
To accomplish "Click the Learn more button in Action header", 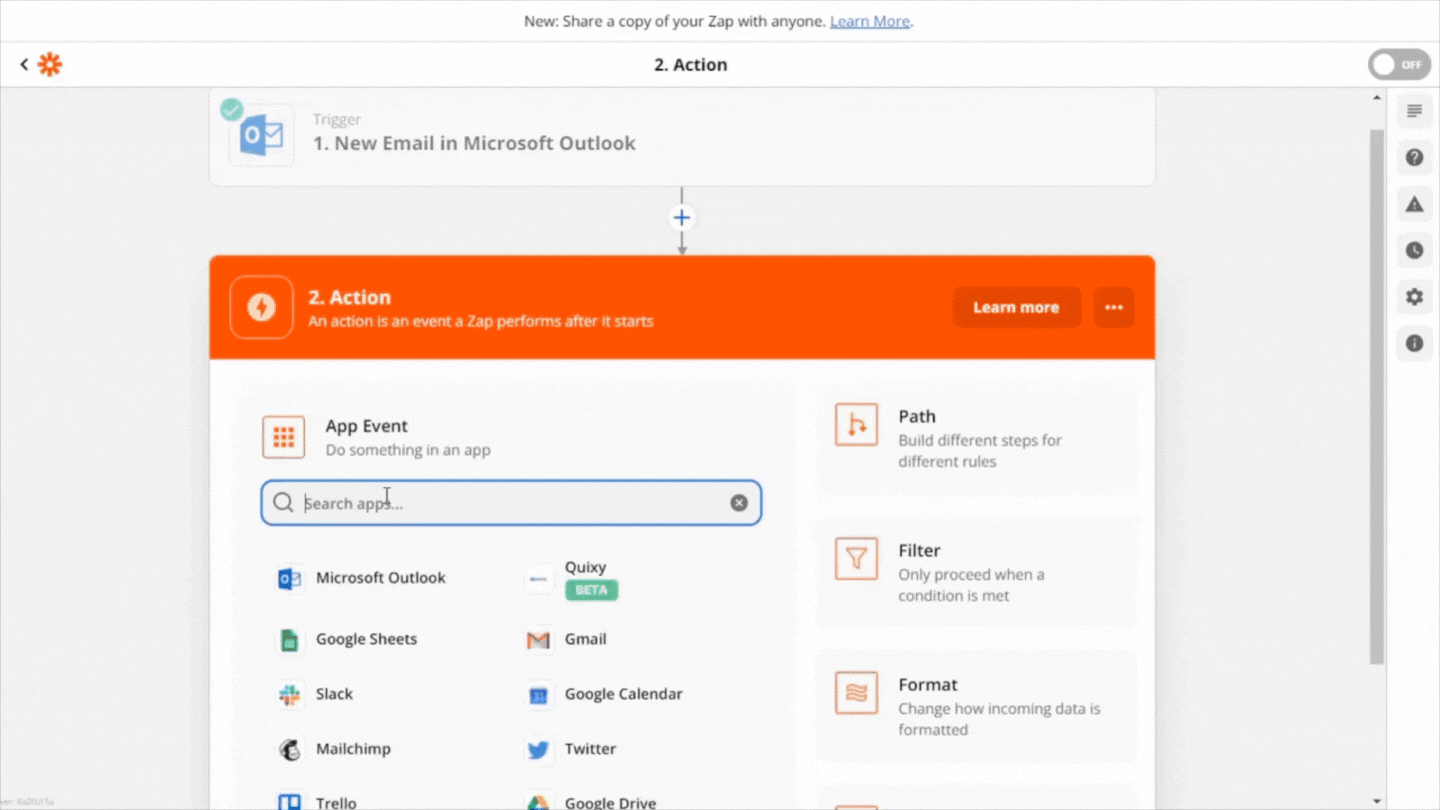I will (1016, 307).
